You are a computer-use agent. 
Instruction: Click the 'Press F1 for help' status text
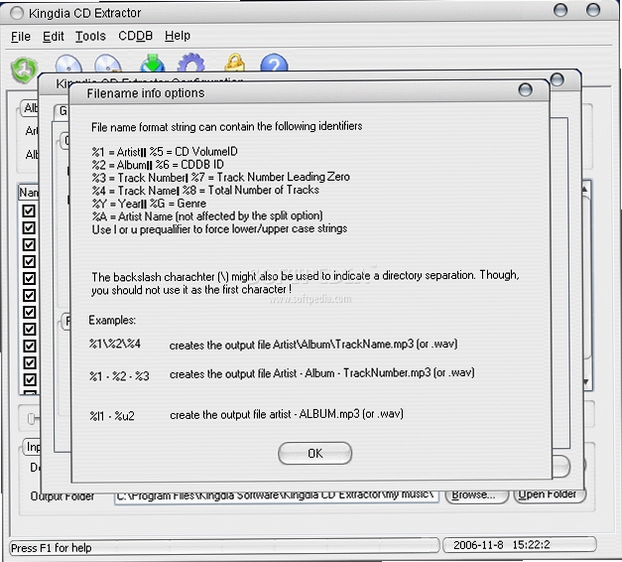51,548
